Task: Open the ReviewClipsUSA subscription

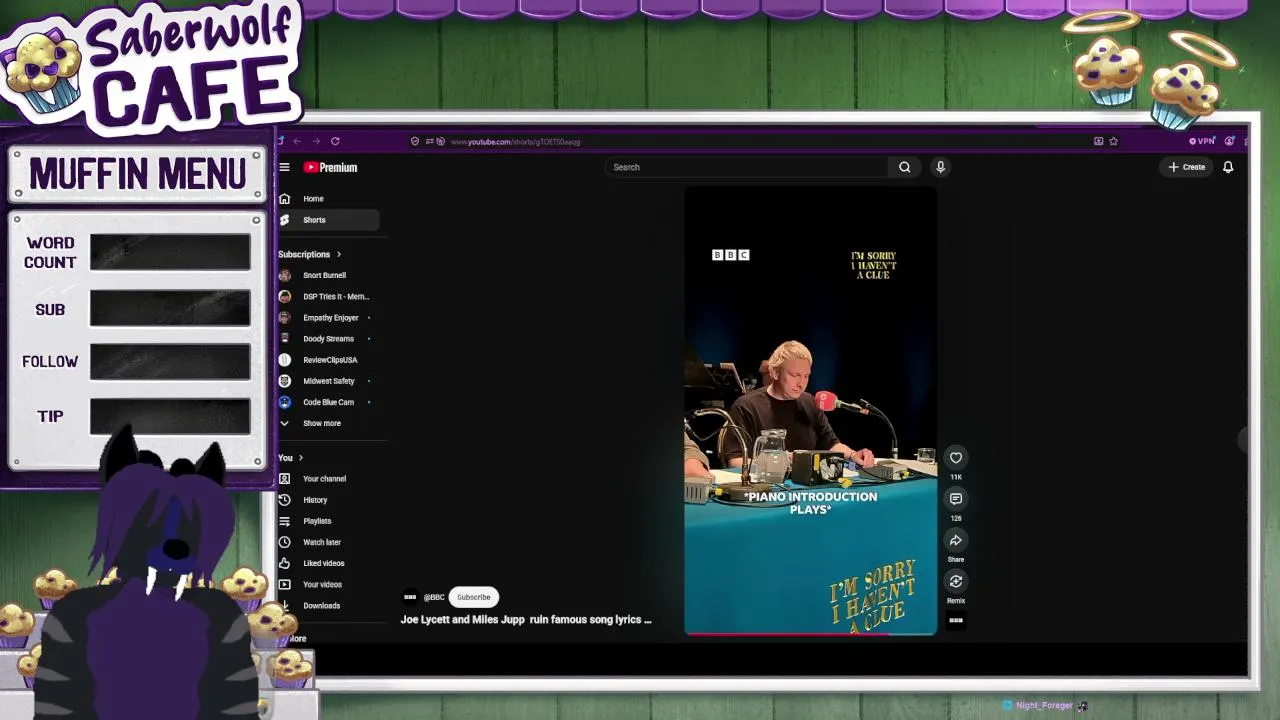Action: (x=328, y=360)
